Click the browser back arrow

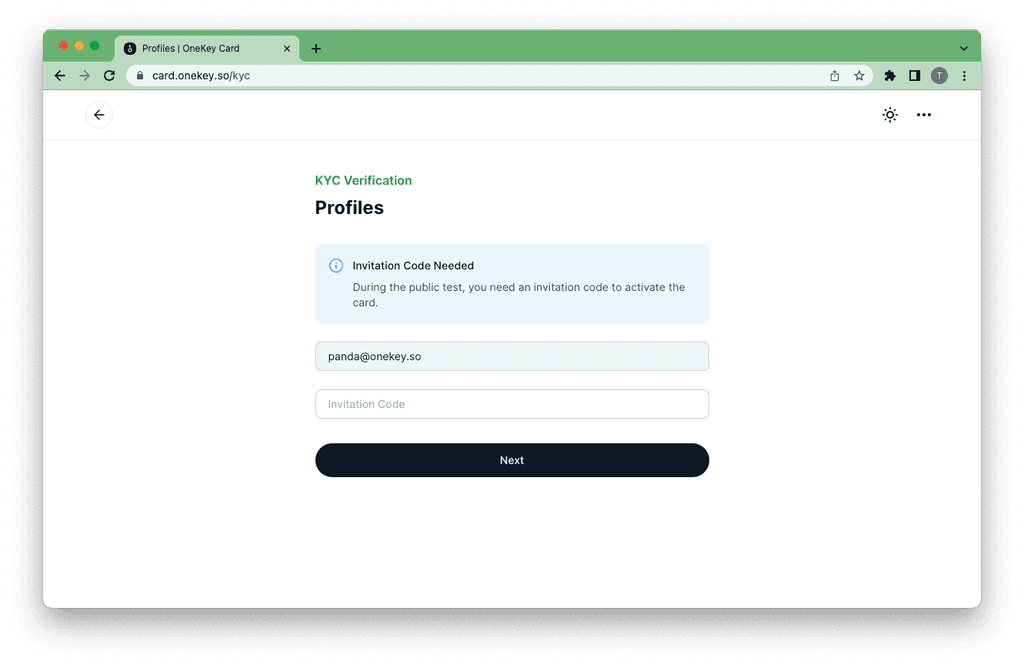coord(60,76)
